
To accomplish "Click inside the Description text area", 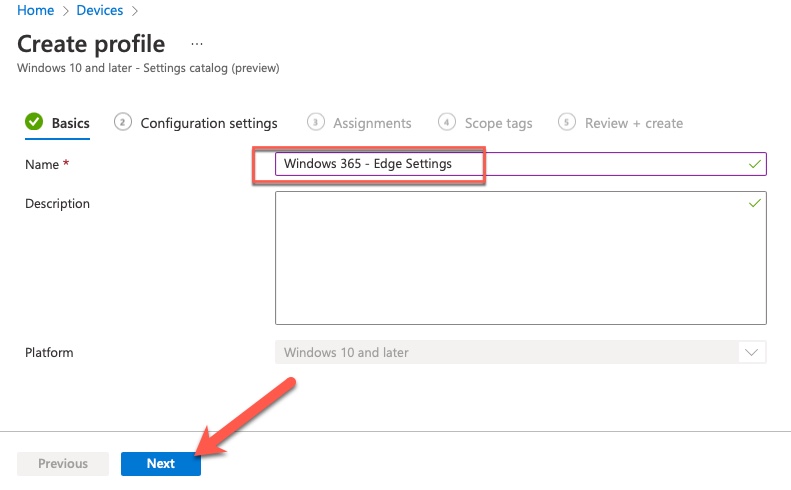I will 521,258.
